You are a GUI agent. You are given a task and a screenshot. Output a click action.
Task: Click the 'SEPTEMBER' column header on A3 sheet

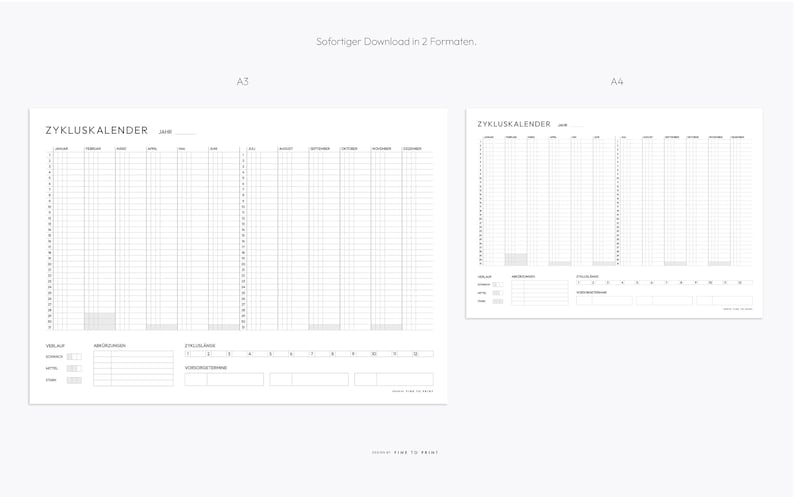320,148
